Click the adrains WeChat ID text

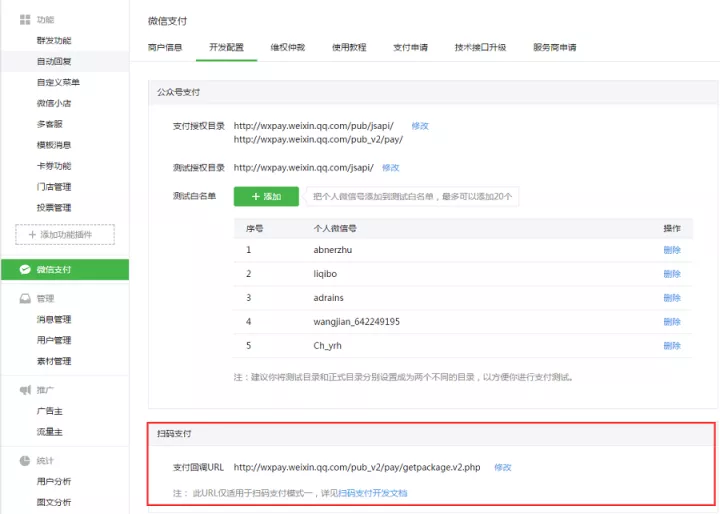(328, 298)
